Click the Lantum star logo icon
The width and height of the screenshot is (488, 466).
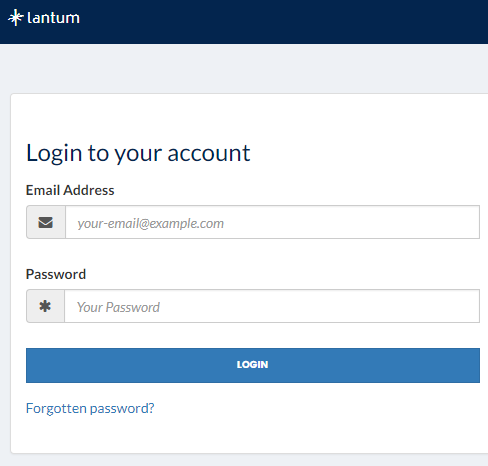16,18
